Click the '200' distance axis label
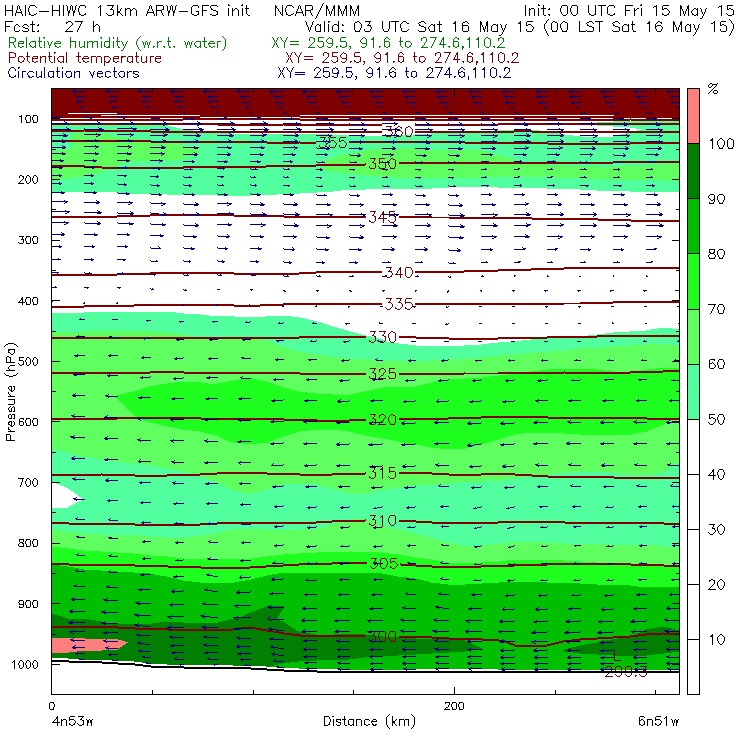The height and width of the screenshot is (740, 740). tap(454, 706)
